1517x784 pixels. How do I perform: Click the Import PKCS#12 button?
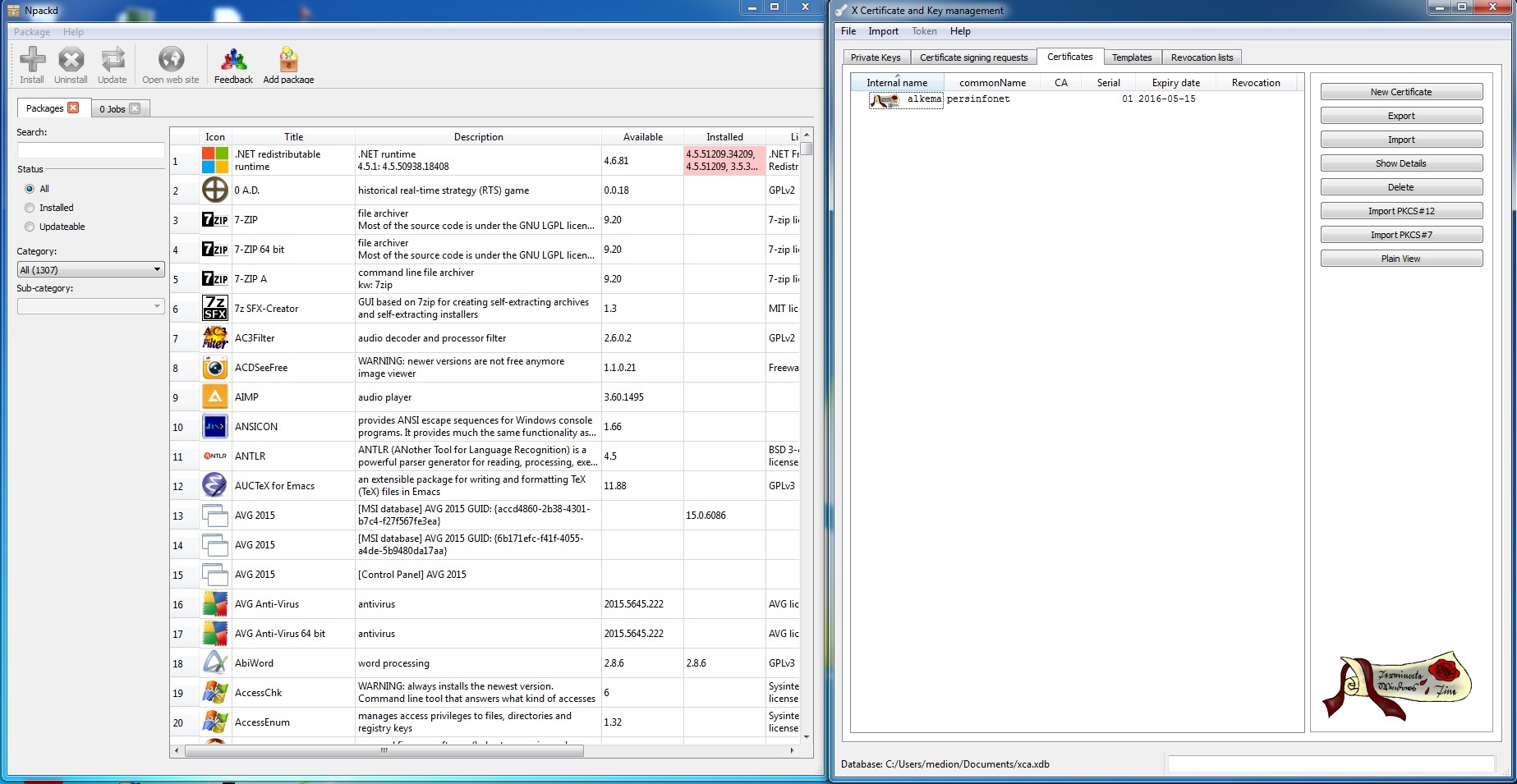click(1401, 211)
